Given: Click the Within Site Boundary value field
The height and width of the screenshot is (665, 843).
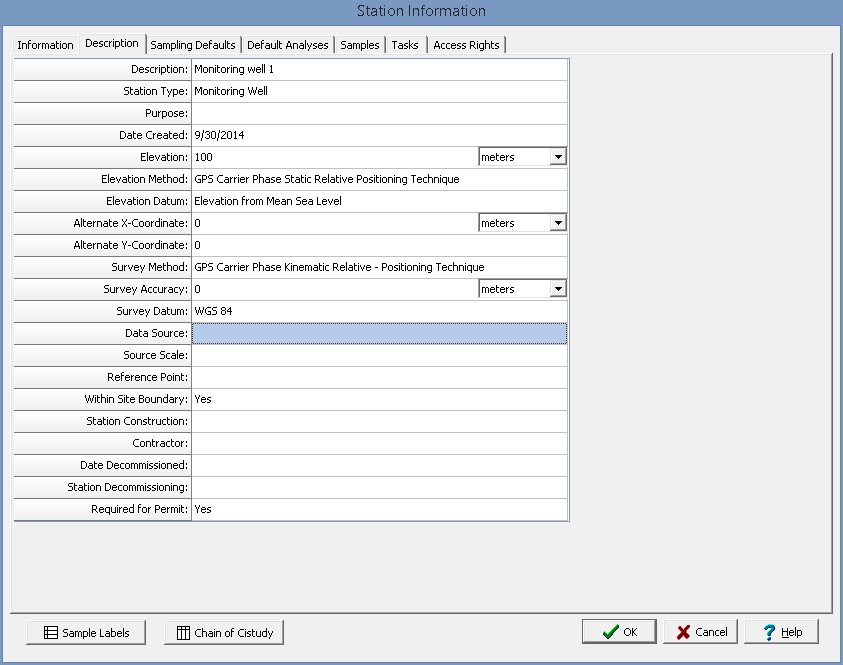Looking at the screenshot, I should pos(379,399).
